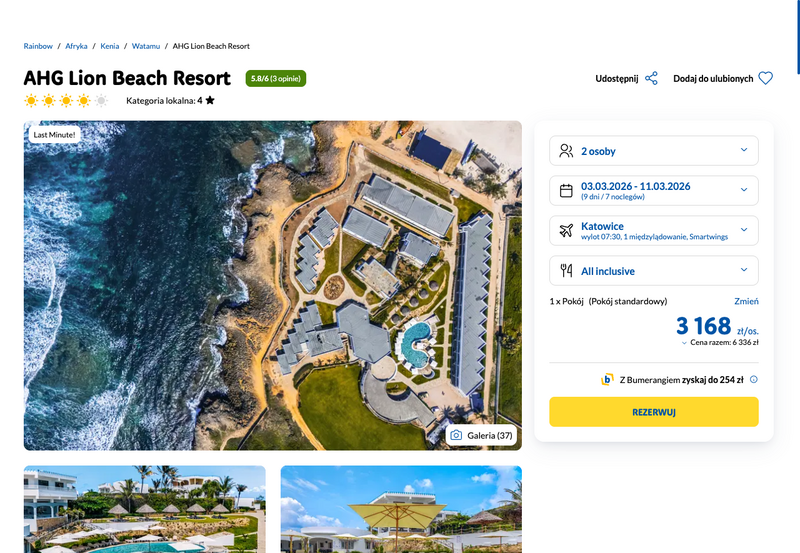Go to Rainbow breadcrumb link

[38, 46]
